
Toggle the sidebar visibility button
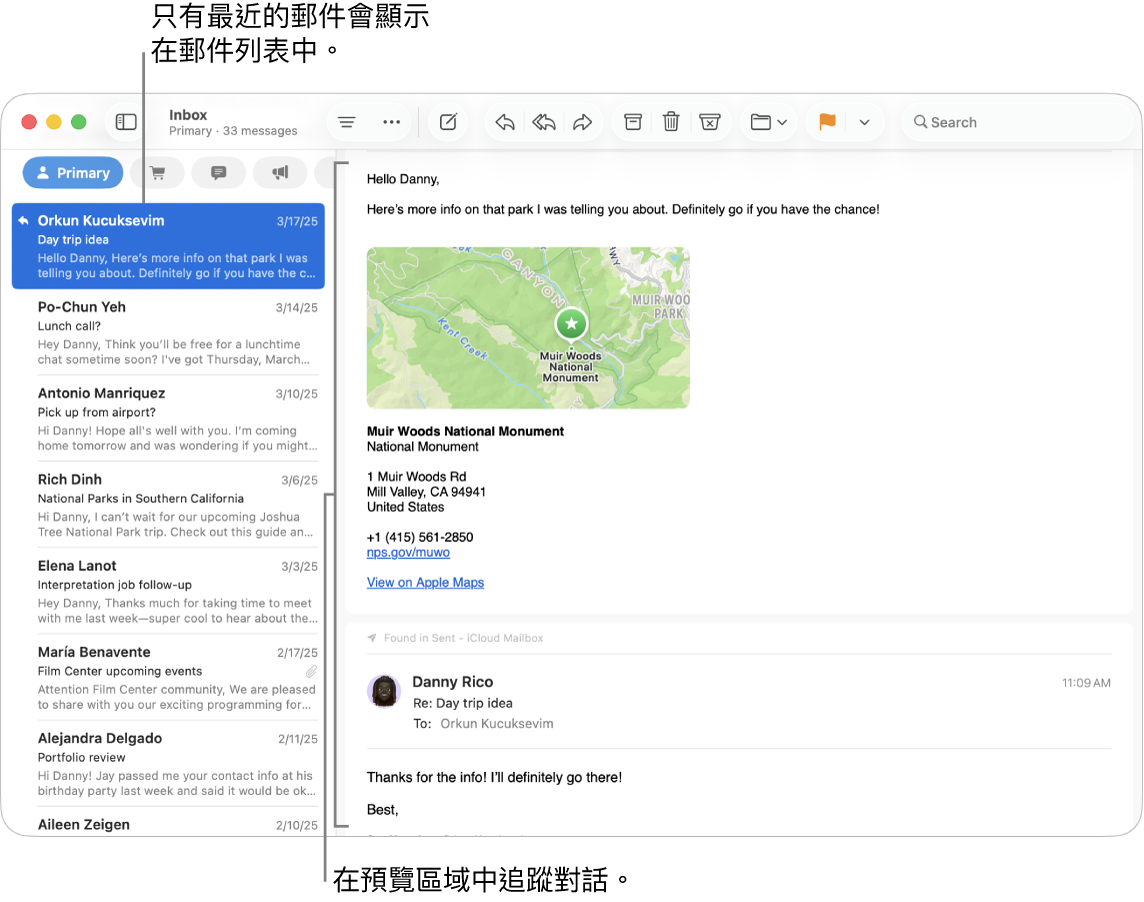click(x=126, y=122)
